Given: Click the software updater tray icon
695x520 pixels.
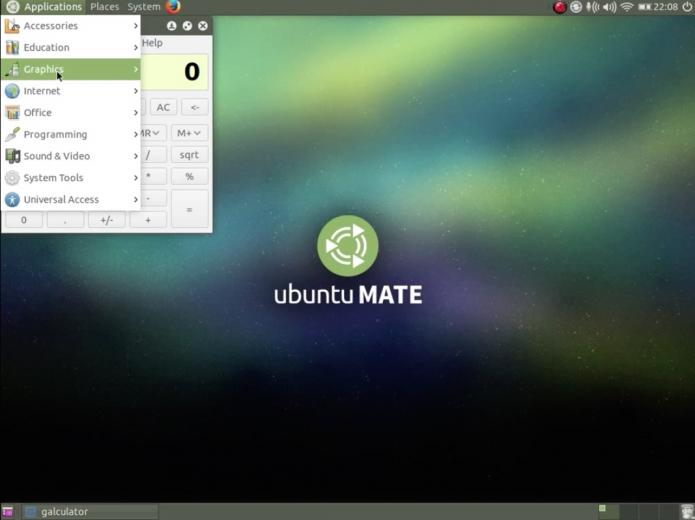Looking at the screenshot, I should click(x=576, y=7).
